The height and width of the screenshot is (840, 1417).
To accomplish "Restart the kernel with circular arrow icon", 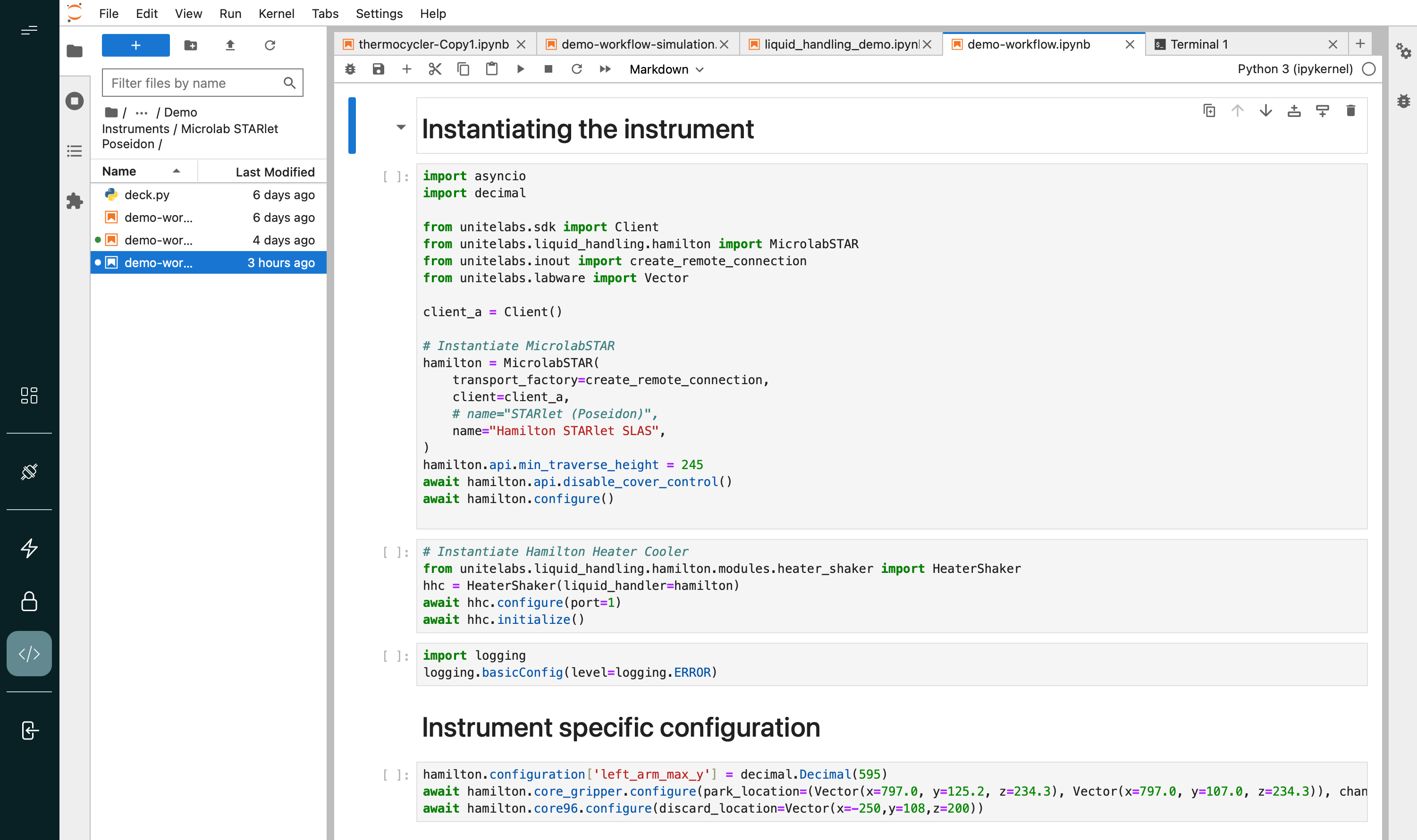I will point(576,69).
